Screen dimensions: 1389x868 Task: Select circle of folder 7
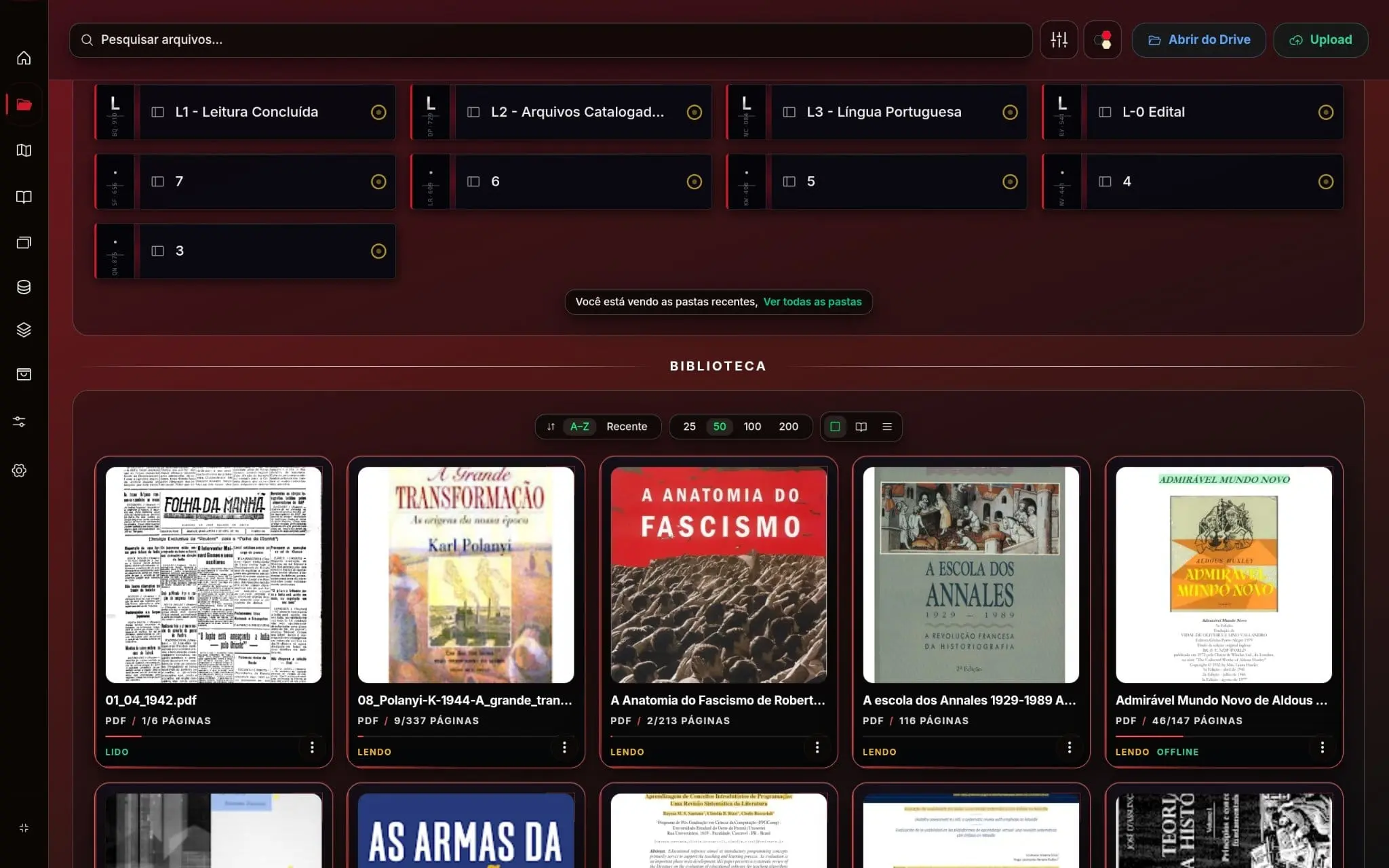coord(378,182)
